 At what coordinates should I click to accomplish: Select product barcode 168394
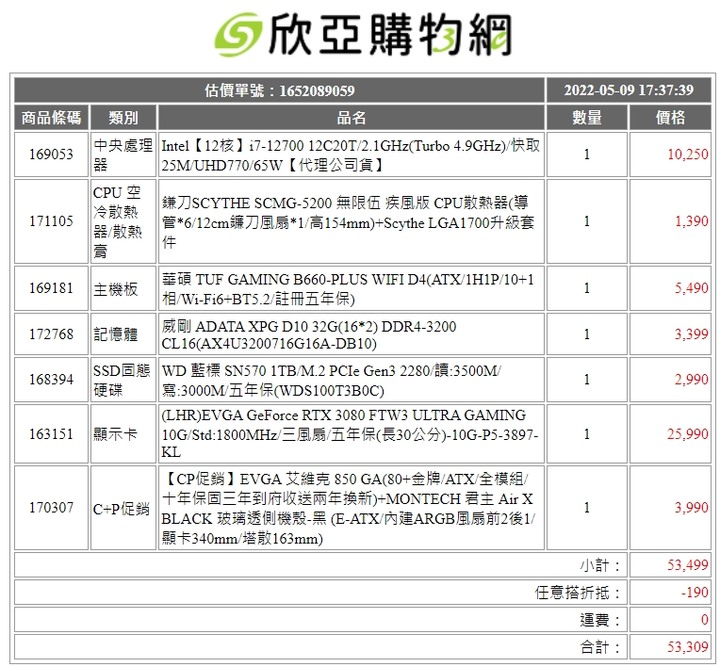(x=51, y=380)
